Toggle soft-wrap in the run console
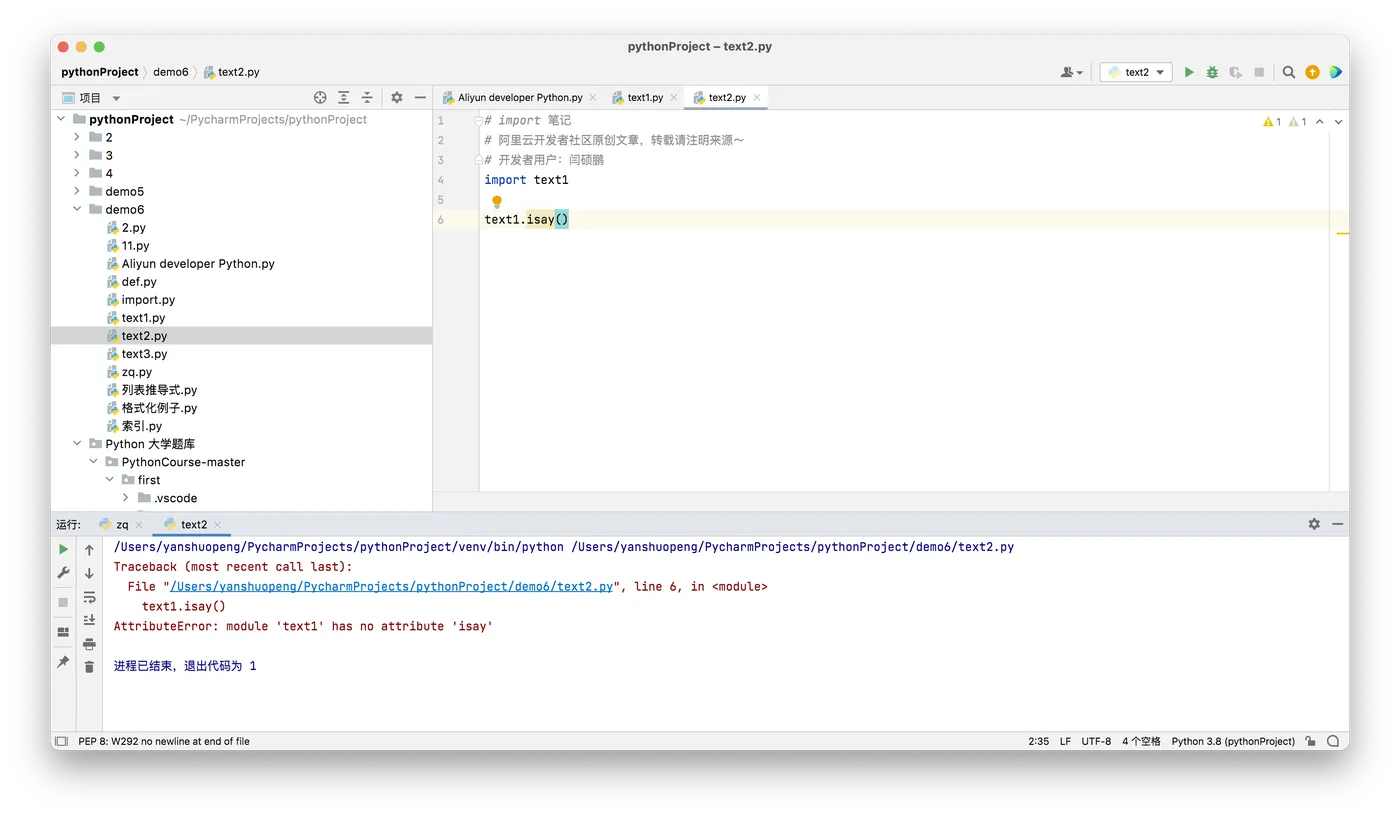 (x=89, y=597)
